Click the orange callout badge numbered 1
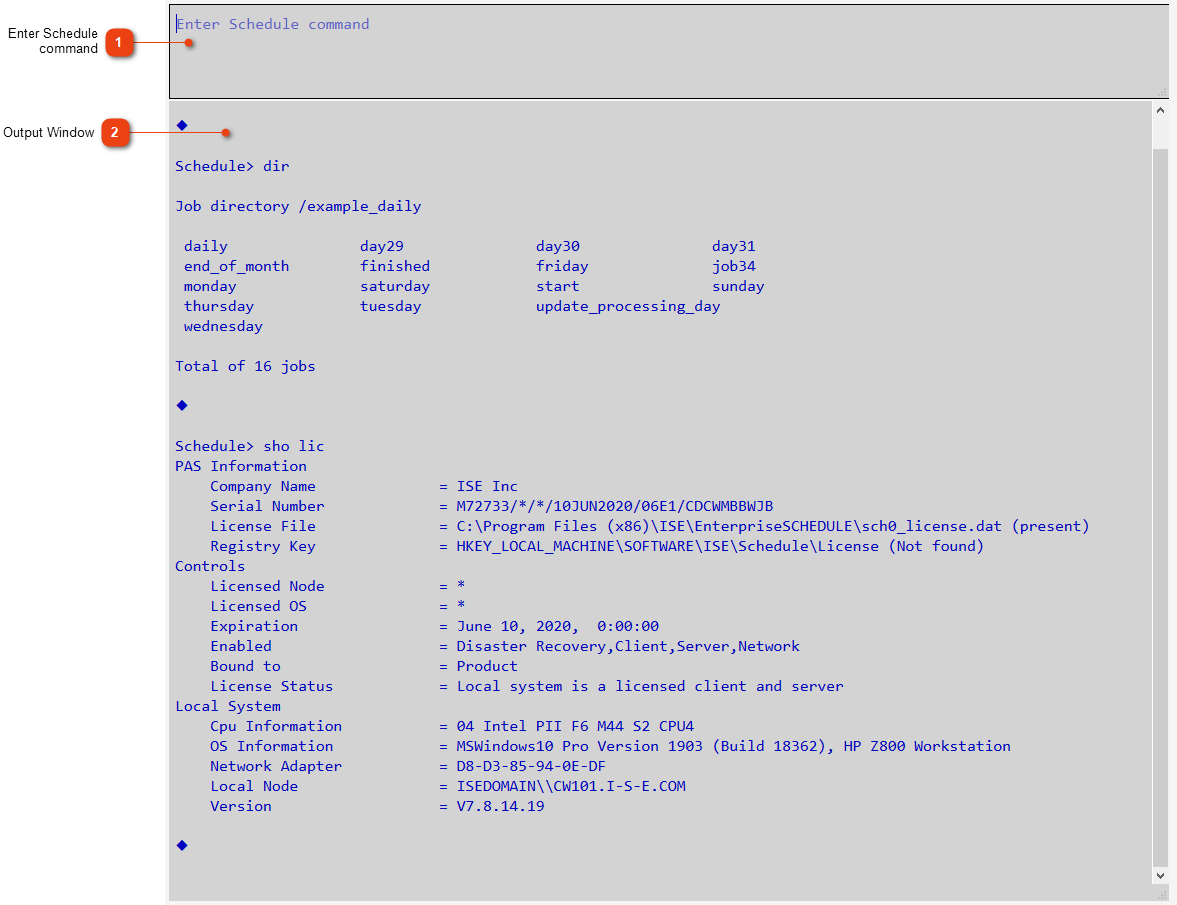This screenshot has width=1177, height=905. tap(119, 43)
